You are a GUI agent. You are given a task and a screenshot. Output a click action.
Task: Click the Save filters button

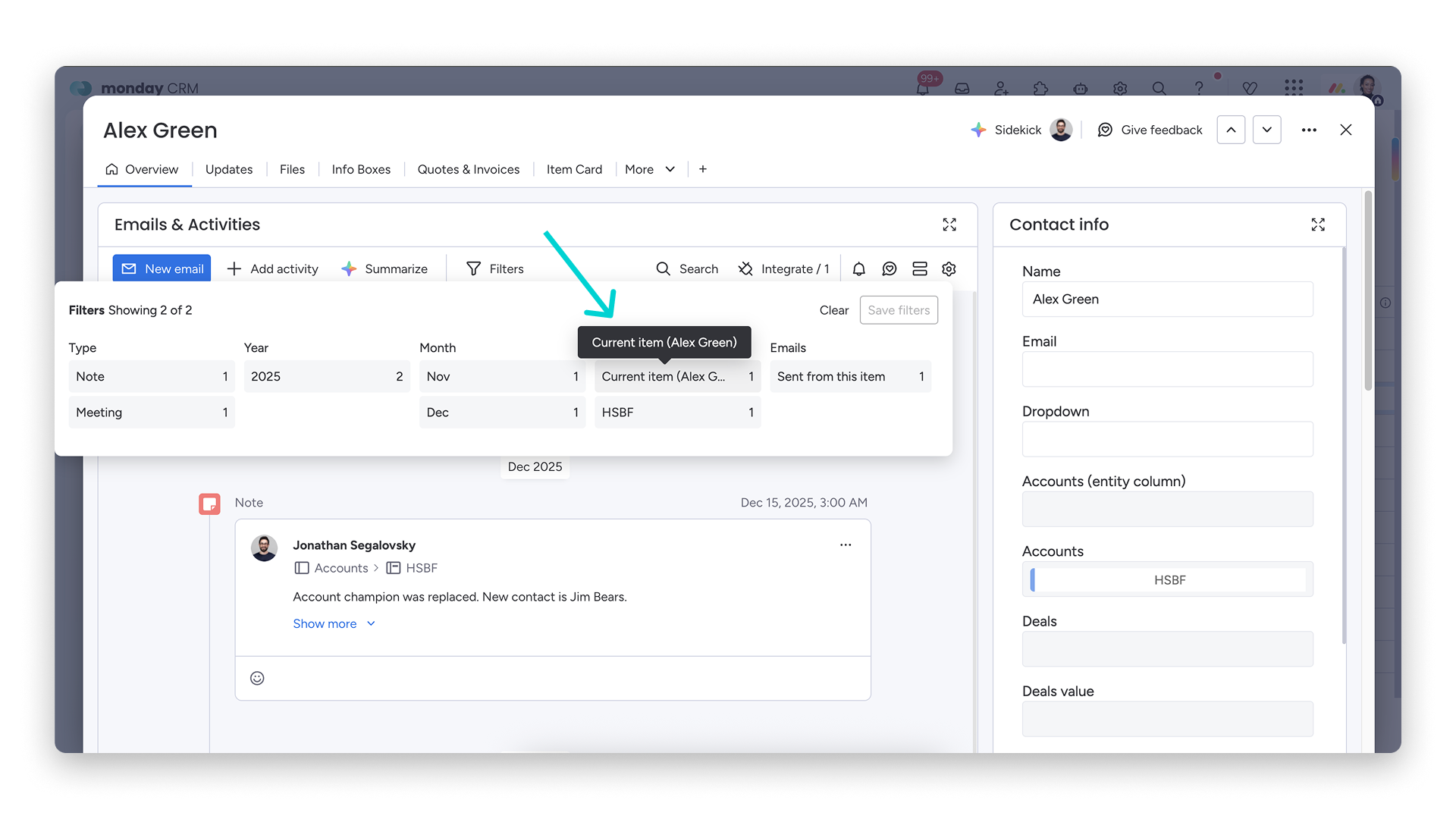899,310
